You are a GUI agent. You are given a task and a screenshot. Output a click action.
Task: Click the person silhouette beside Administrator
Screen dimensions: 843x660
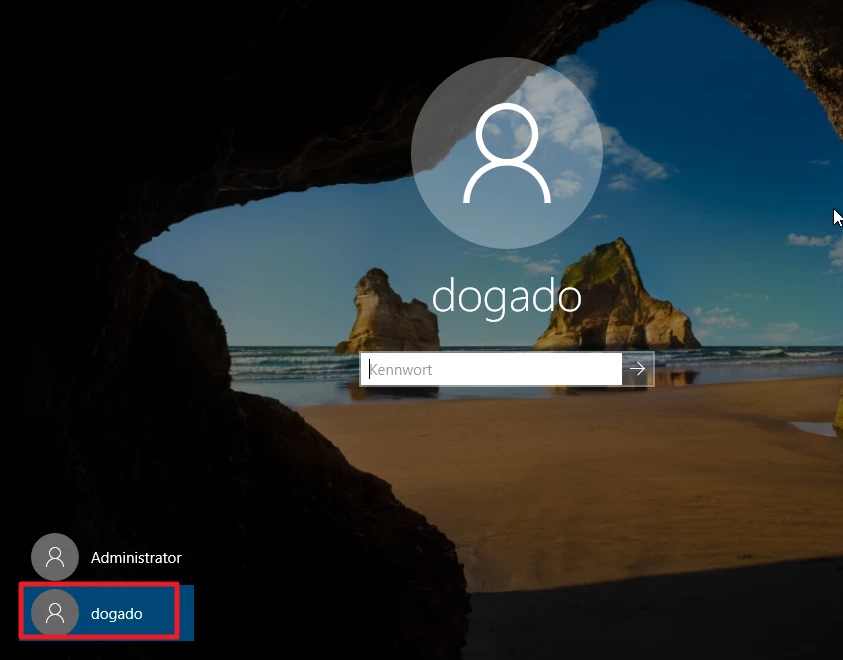tap(54, 555)
